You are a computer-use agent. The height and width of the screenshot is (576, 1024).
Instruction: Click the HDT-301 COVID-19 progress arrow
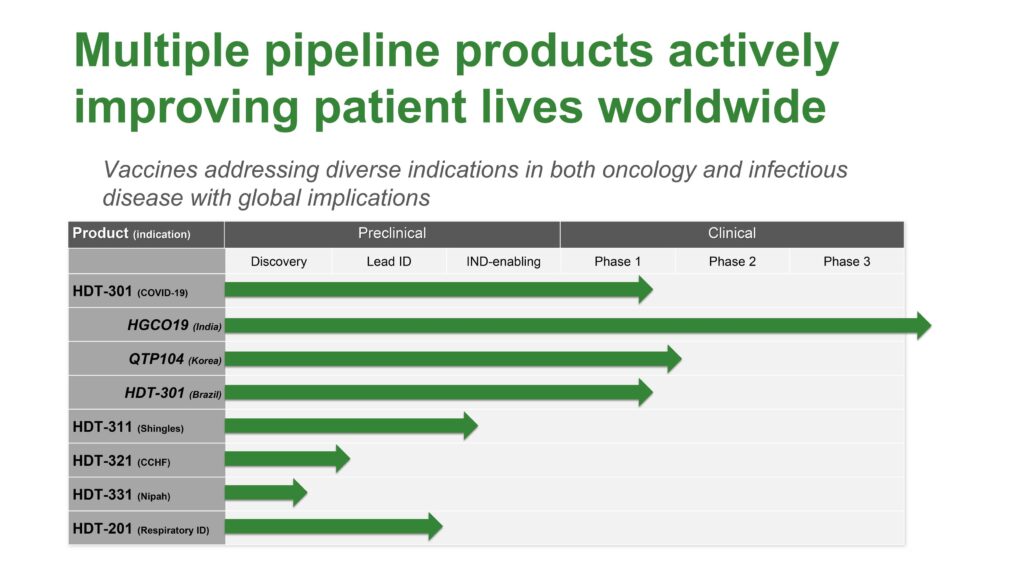[x=439, y=290]
